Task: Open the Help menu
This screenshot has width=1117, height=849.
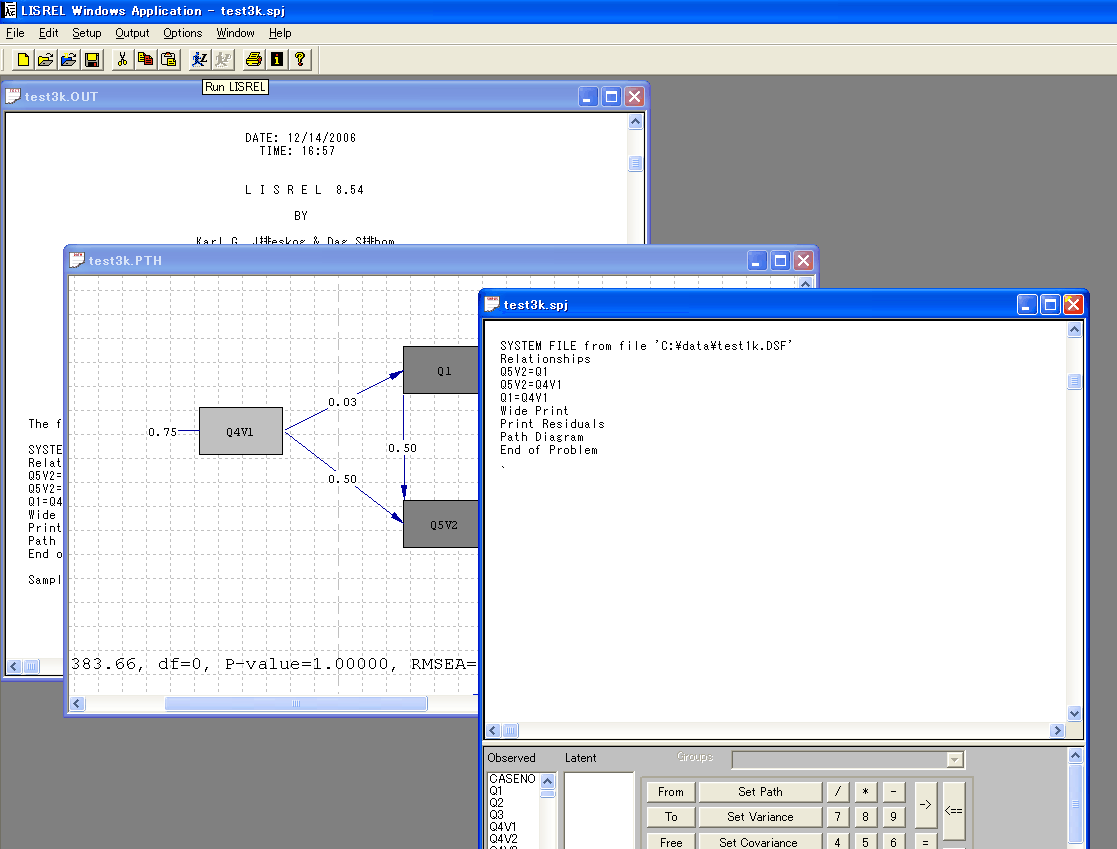Action: pos(280,33)
